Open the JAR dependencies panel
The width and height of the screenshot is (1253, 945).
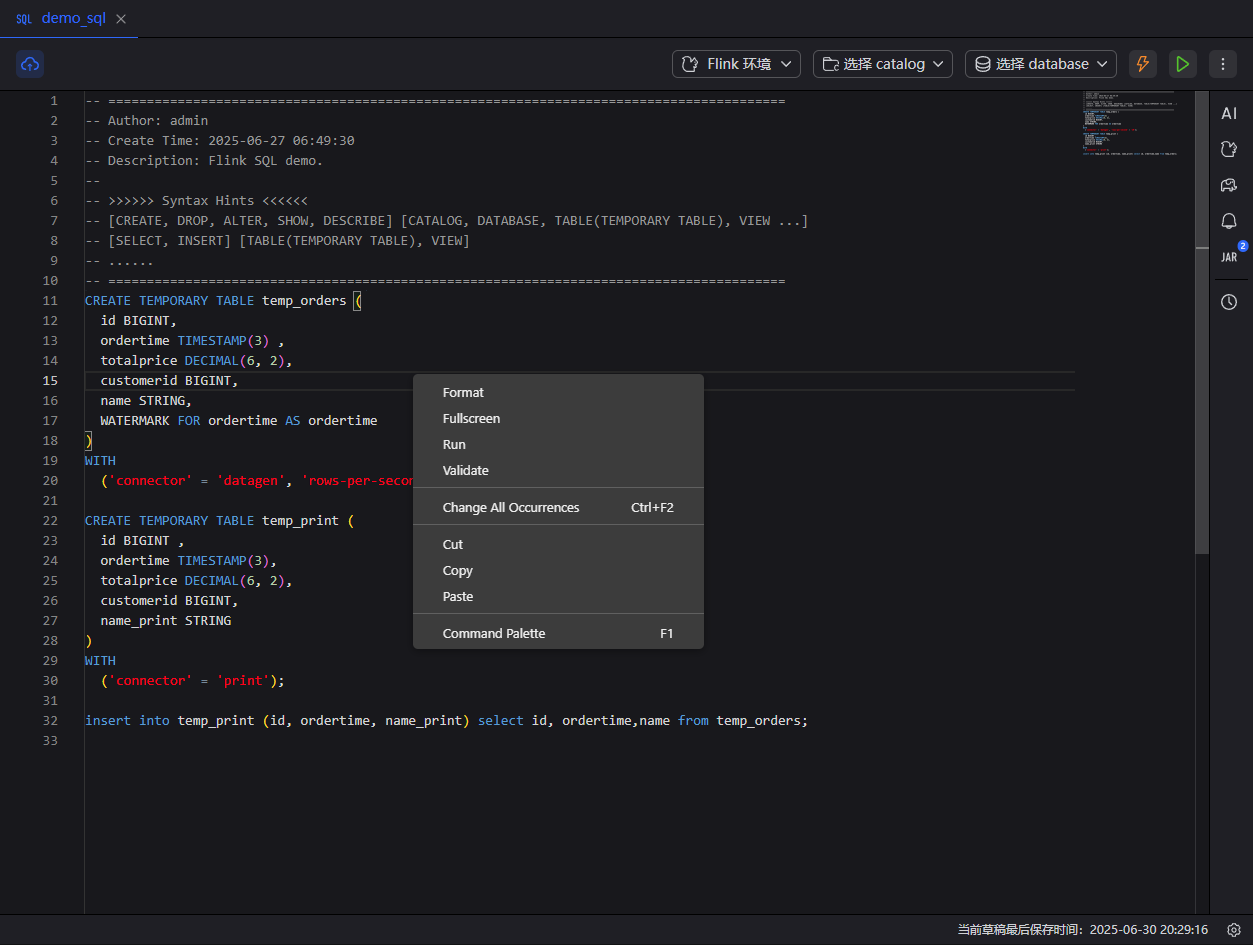click(x=1229, y=257)
